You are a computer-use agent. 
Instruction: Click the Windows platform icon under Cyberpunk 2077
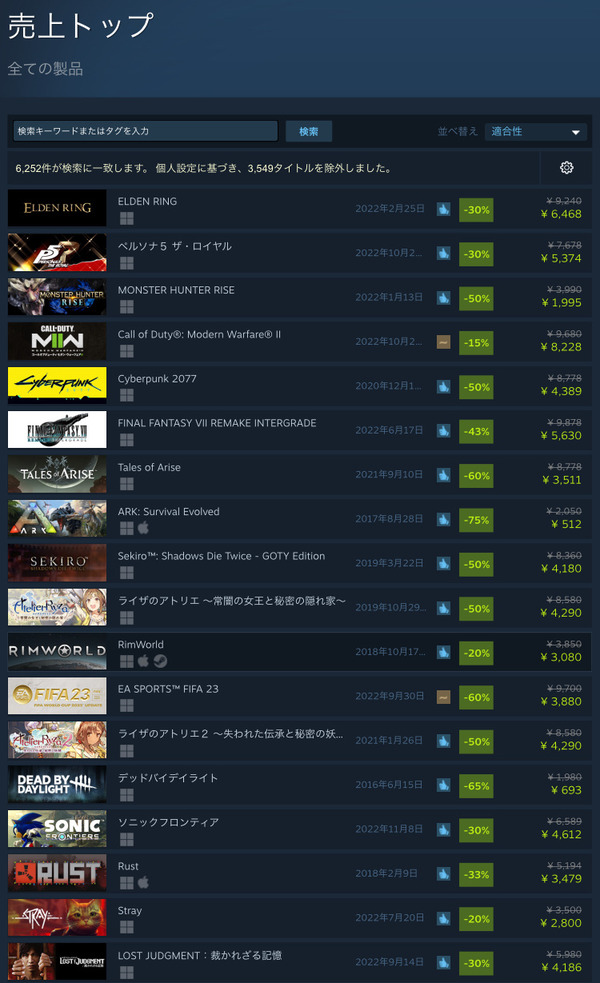click(127, 395)
